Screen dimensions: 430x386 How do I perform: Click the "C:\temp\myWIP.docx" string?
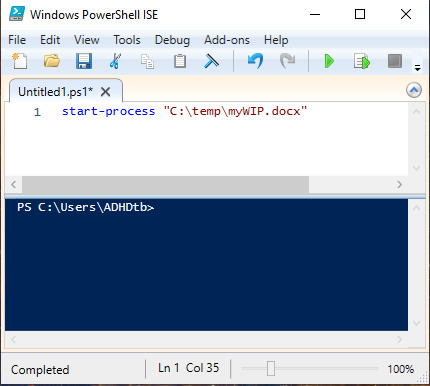[235, 111]
